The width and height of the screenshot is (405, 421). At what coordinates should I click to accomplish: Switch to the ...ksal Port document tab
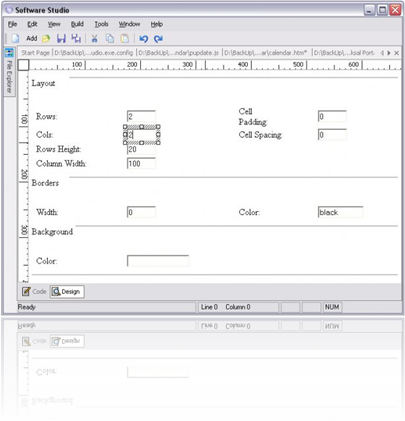coord(344,53)
